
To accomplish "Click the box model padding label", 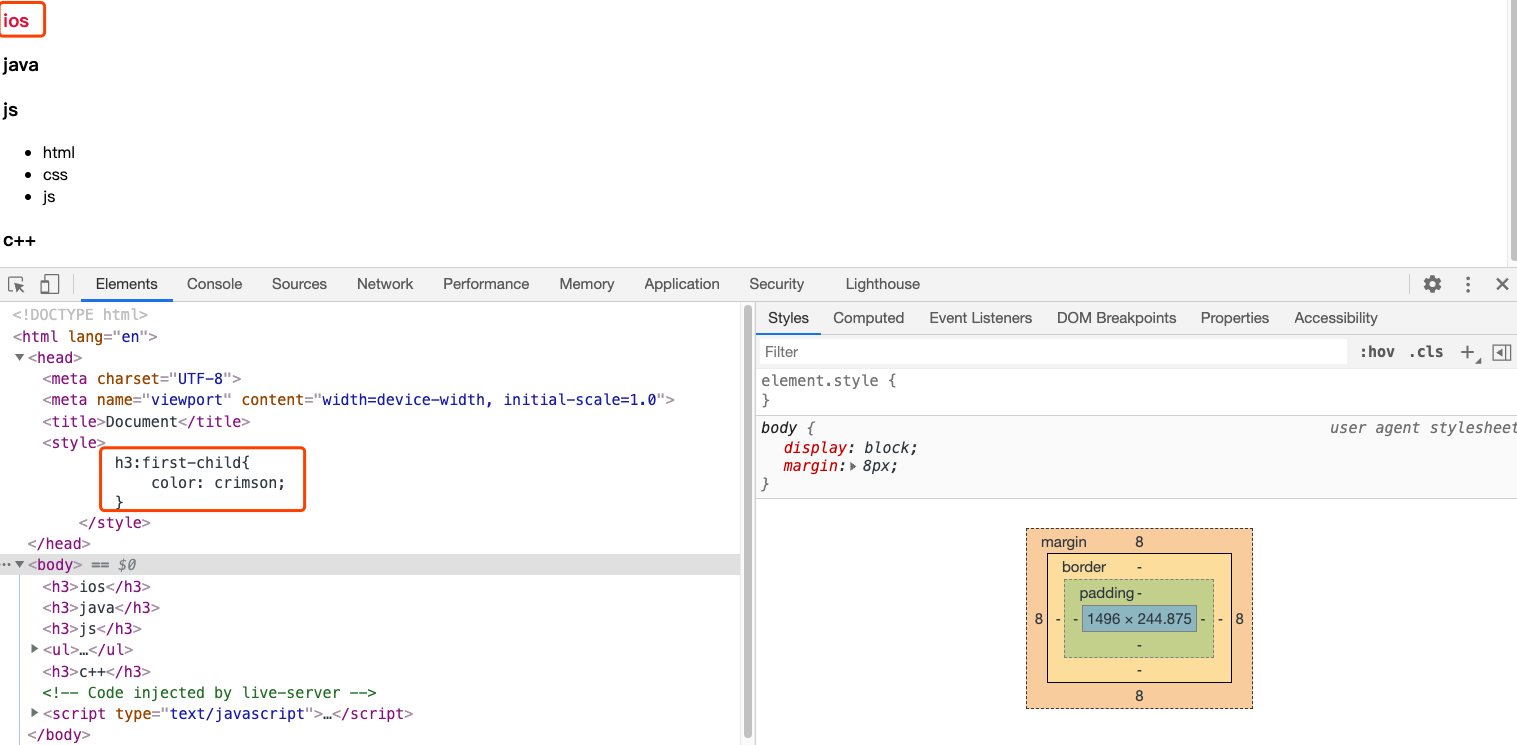I will tap(1107, 593).
